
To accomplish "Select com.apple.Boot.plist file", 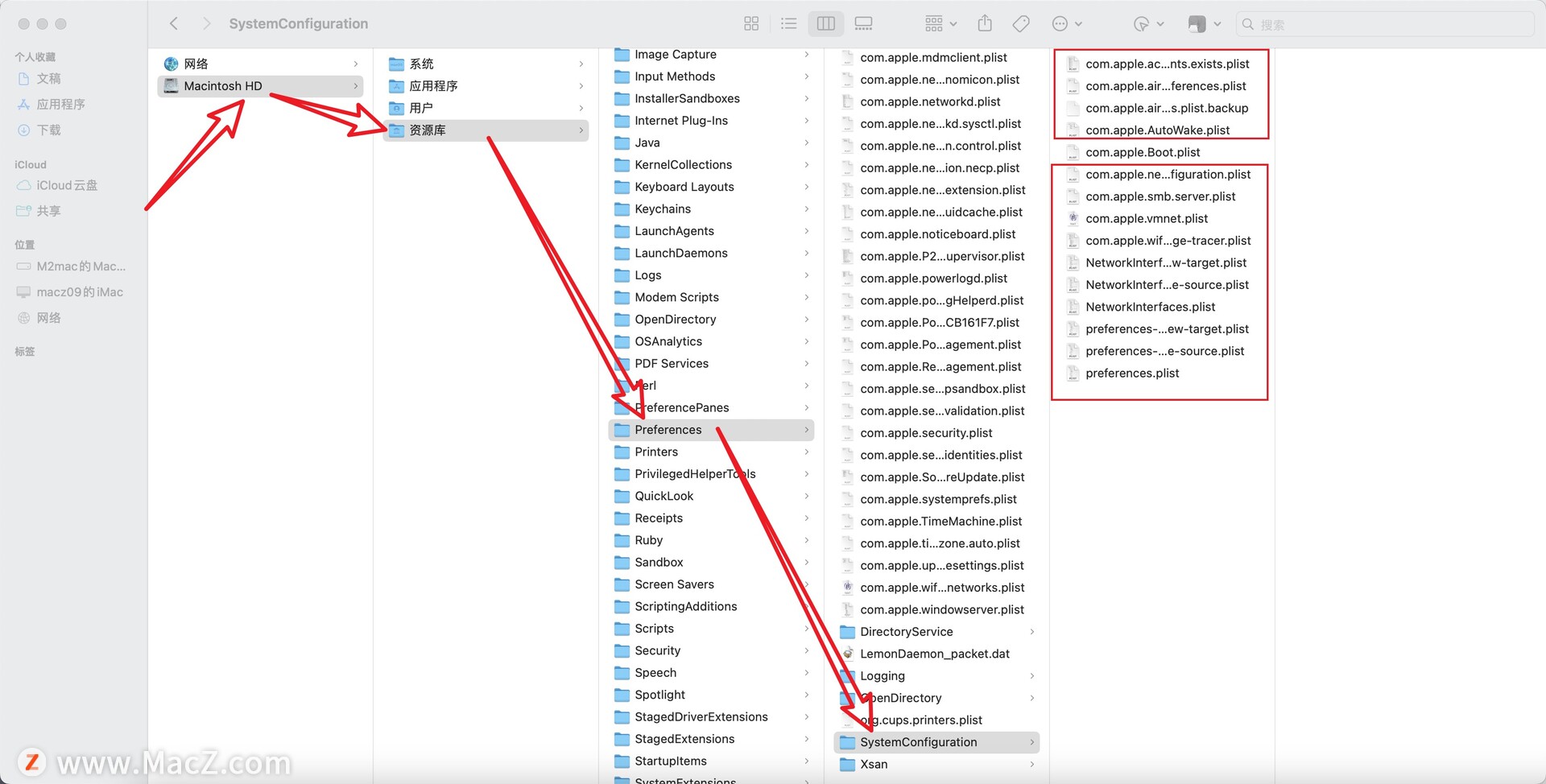I will tap(1162, 152).
